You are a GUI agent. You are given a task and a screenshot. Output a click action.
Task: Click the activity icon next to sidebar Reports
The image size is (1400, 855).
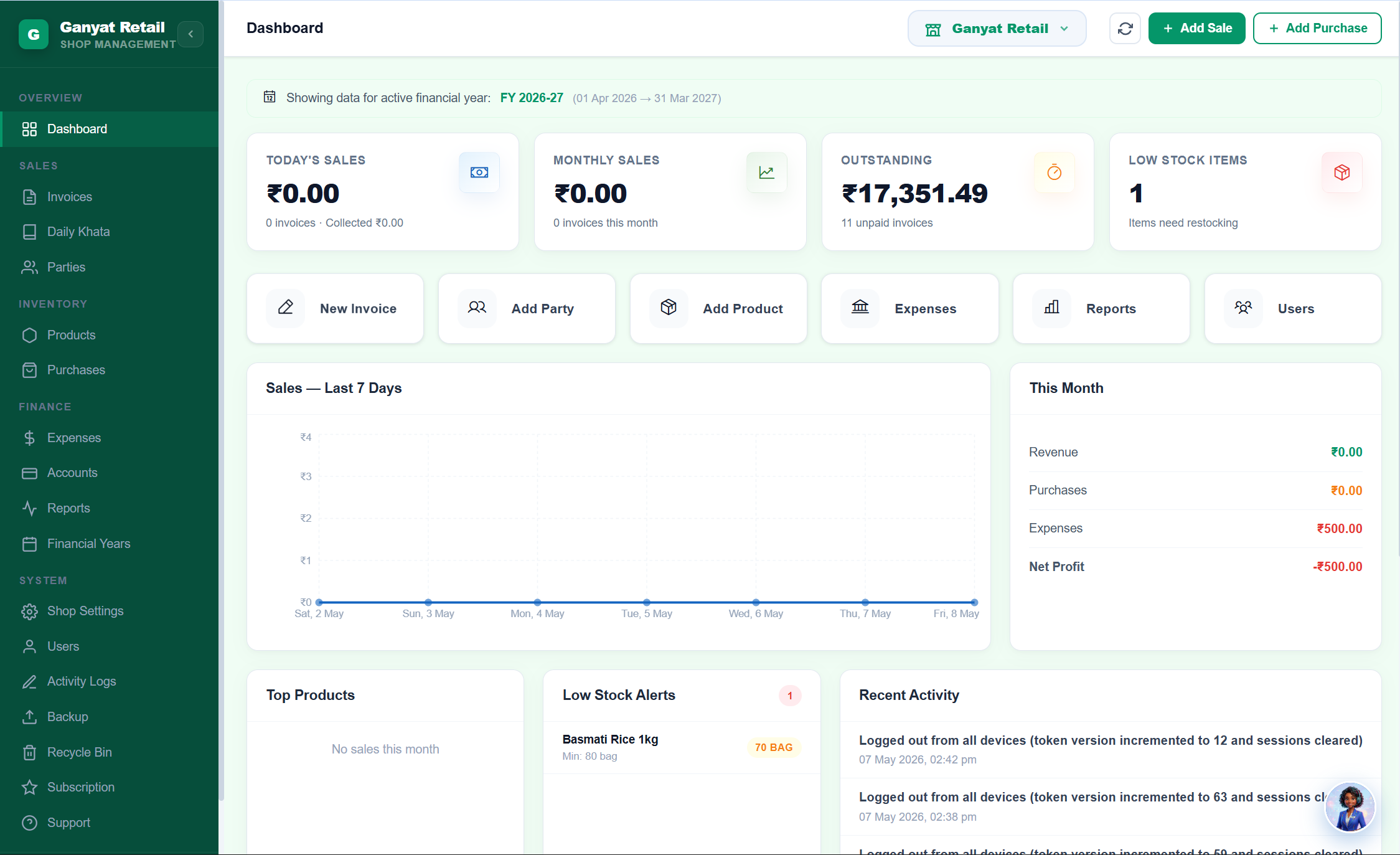29,508
